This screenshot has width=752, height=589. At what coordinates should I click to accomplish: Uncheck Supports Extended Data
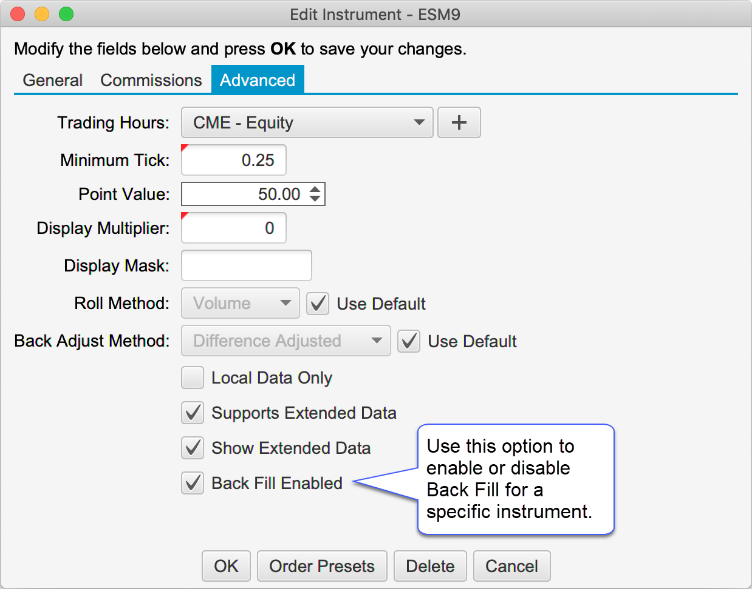[192, 413]
